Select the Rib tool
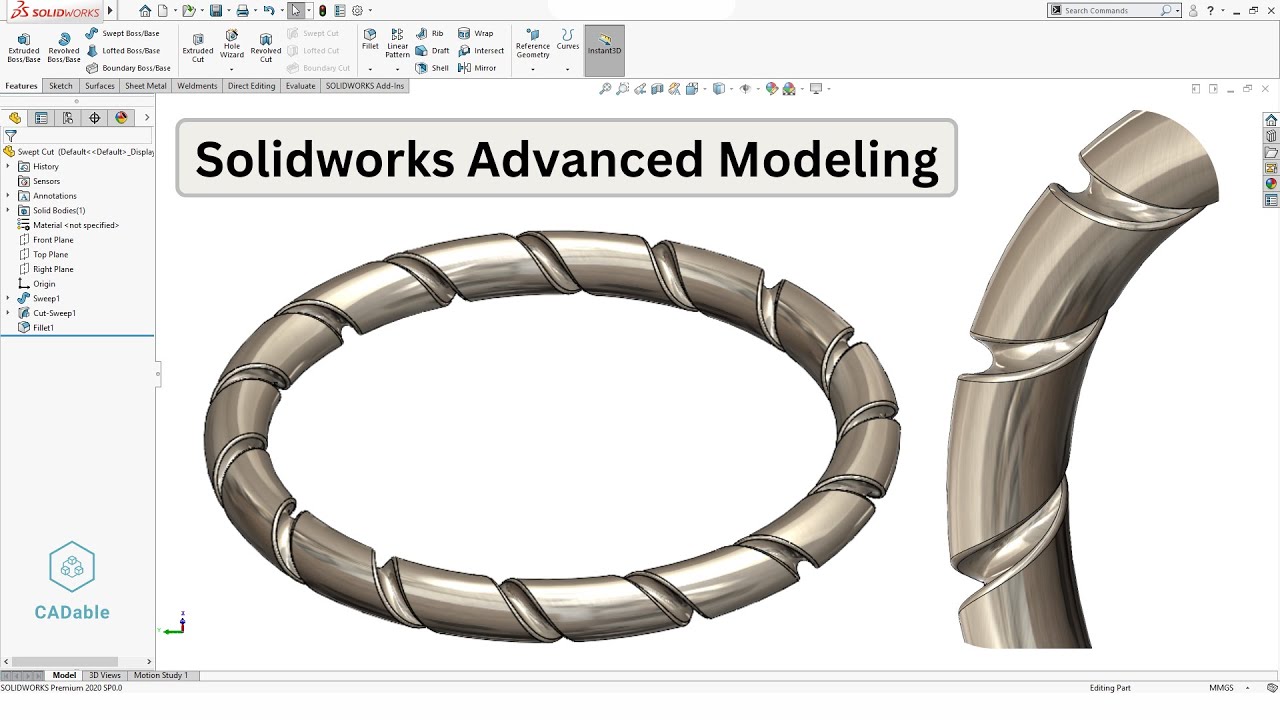Viewport: 1280px width, 720px height. pos(429,33)
